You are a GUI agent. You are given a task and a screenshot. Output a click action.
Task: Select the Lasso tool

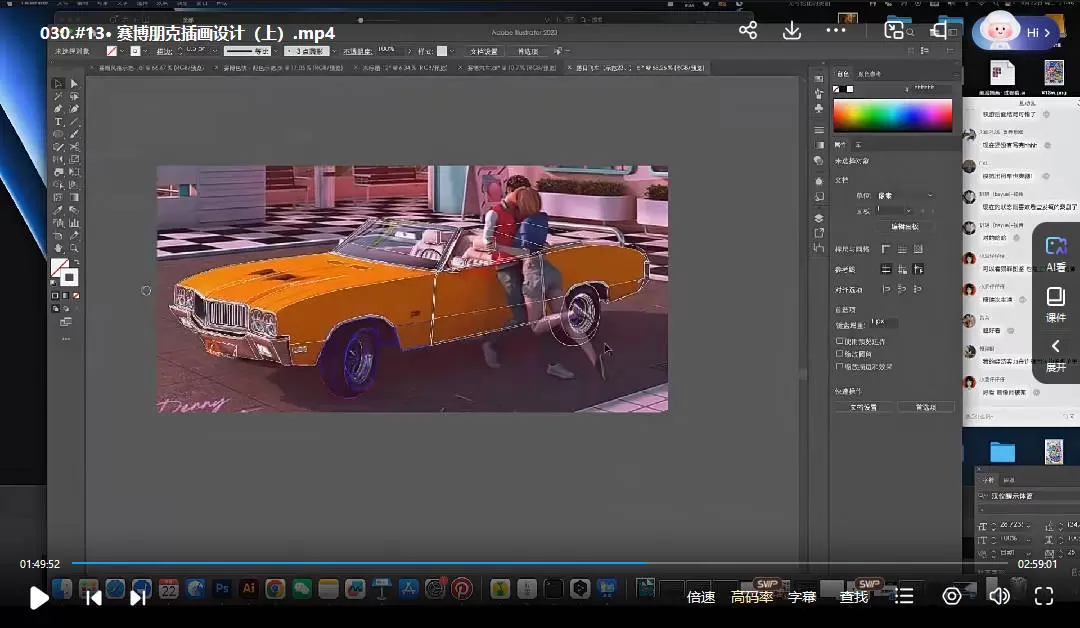74,96
